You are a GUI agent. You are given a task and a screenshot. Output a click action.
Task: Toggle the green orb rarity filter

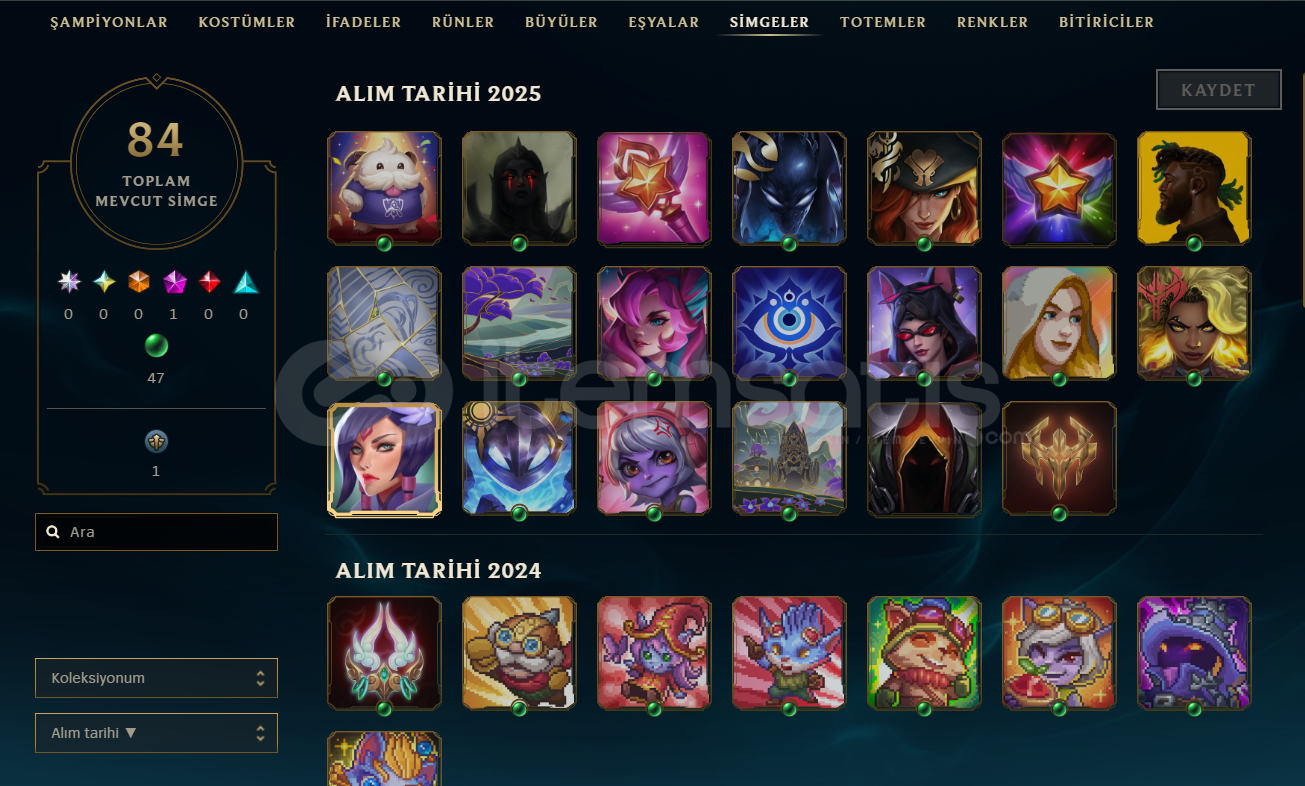click(156, 346)
